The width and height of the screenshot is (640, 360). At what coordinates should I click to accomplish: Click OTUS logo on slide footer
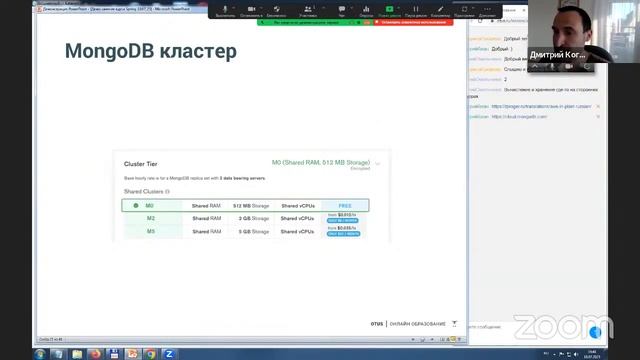[x=377, y=324]
